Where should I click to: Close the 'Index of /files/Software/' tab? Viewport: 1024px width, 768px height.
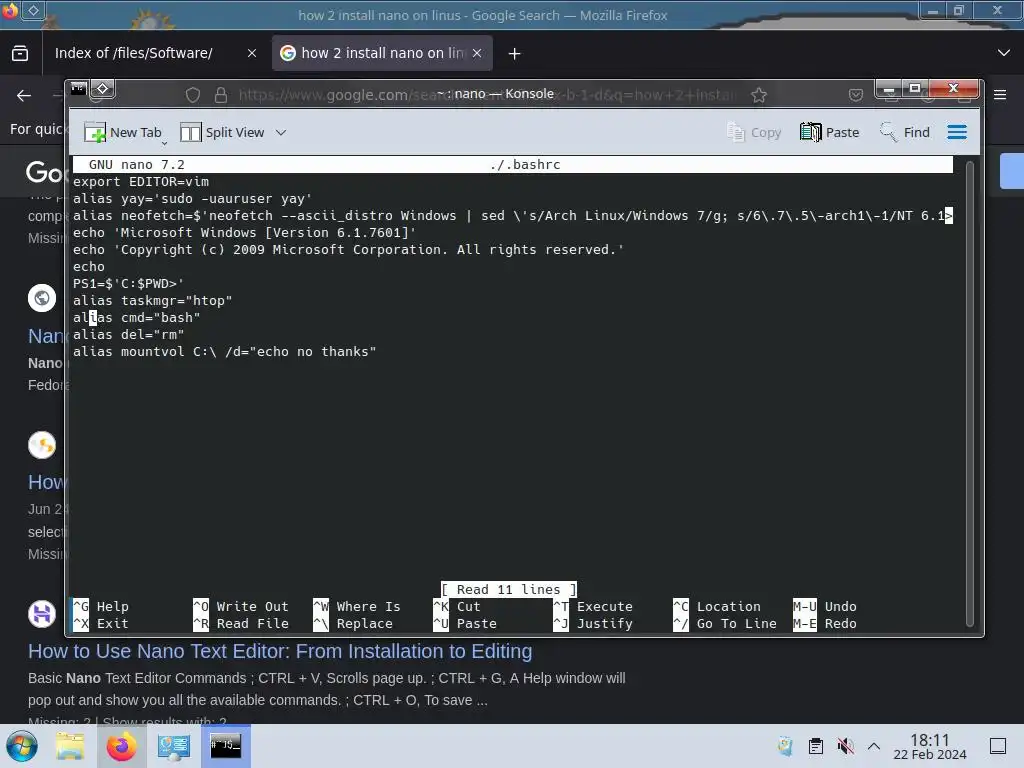coord(252,54)
